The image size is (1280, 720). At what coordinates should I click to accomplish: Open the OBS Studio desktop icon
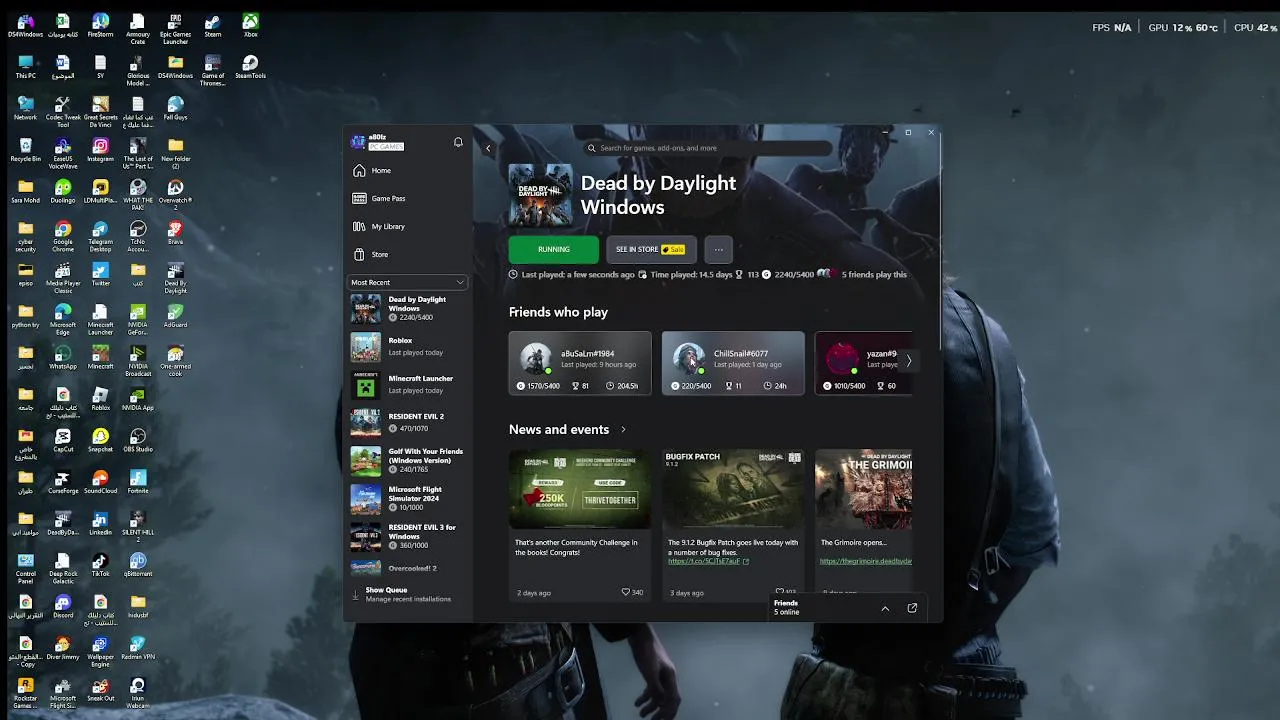point(138,442)
